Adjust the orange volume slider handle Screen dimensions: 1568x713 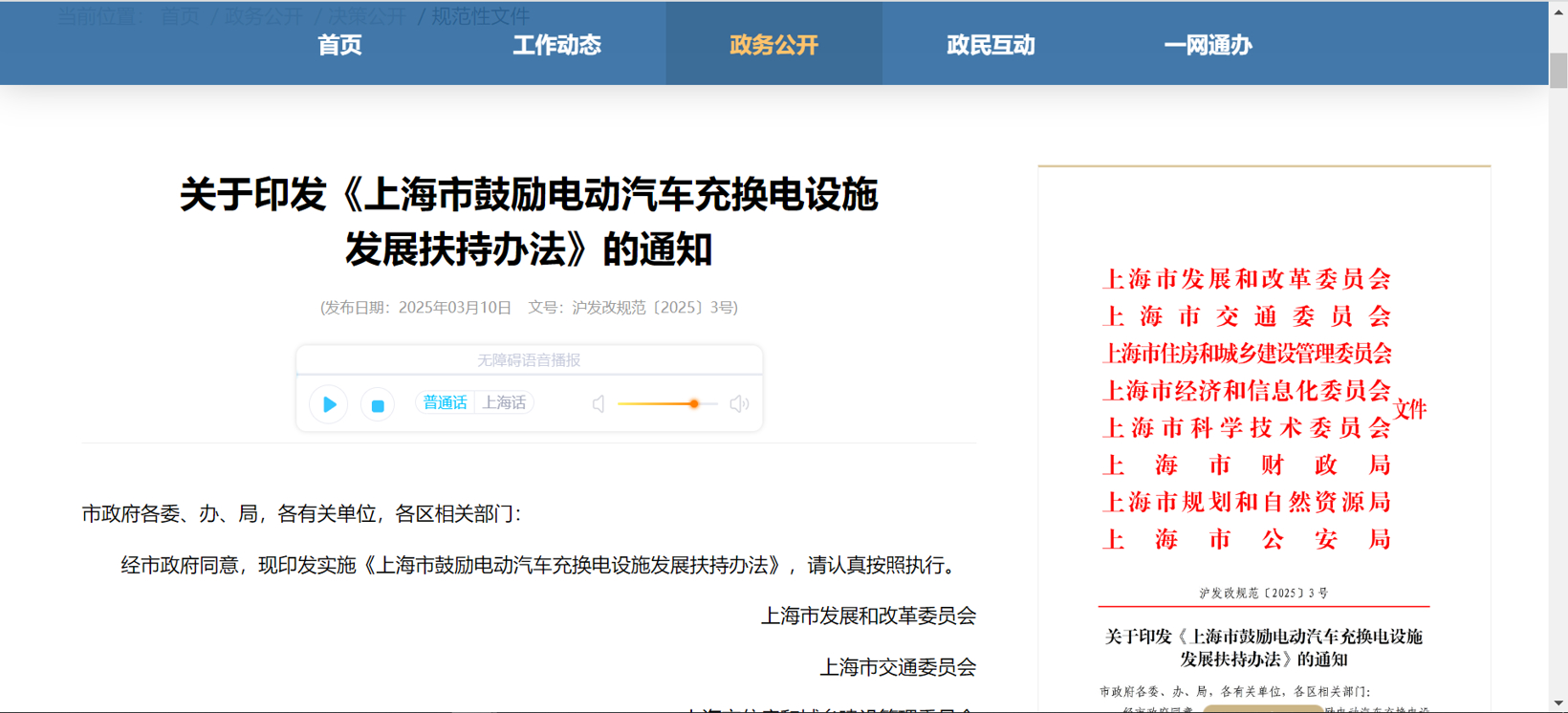[694, 404]
